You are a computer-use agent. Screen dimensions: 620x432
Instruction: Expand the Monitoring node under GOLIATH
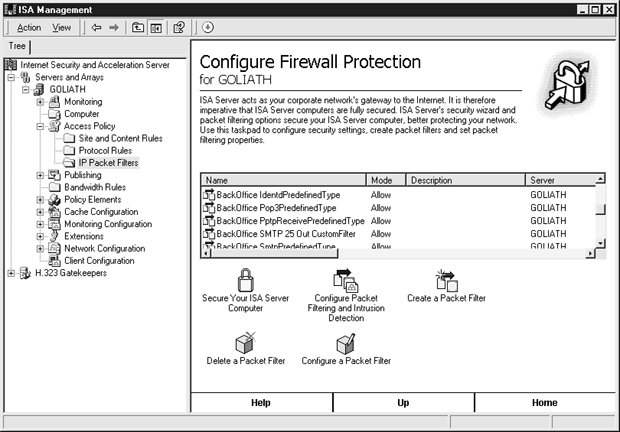40,102
